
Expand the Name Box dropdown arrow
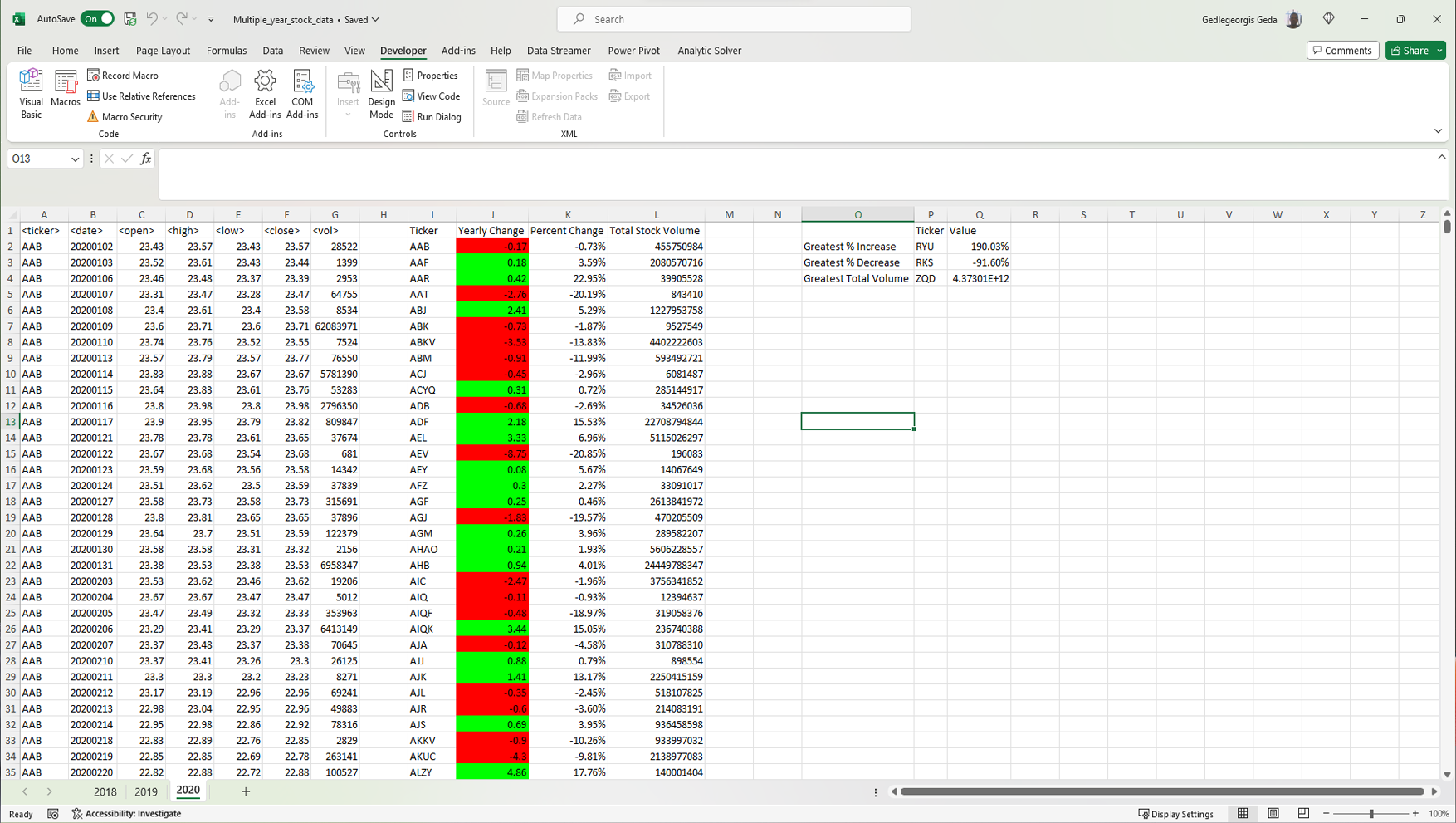[x=75, y=159]
